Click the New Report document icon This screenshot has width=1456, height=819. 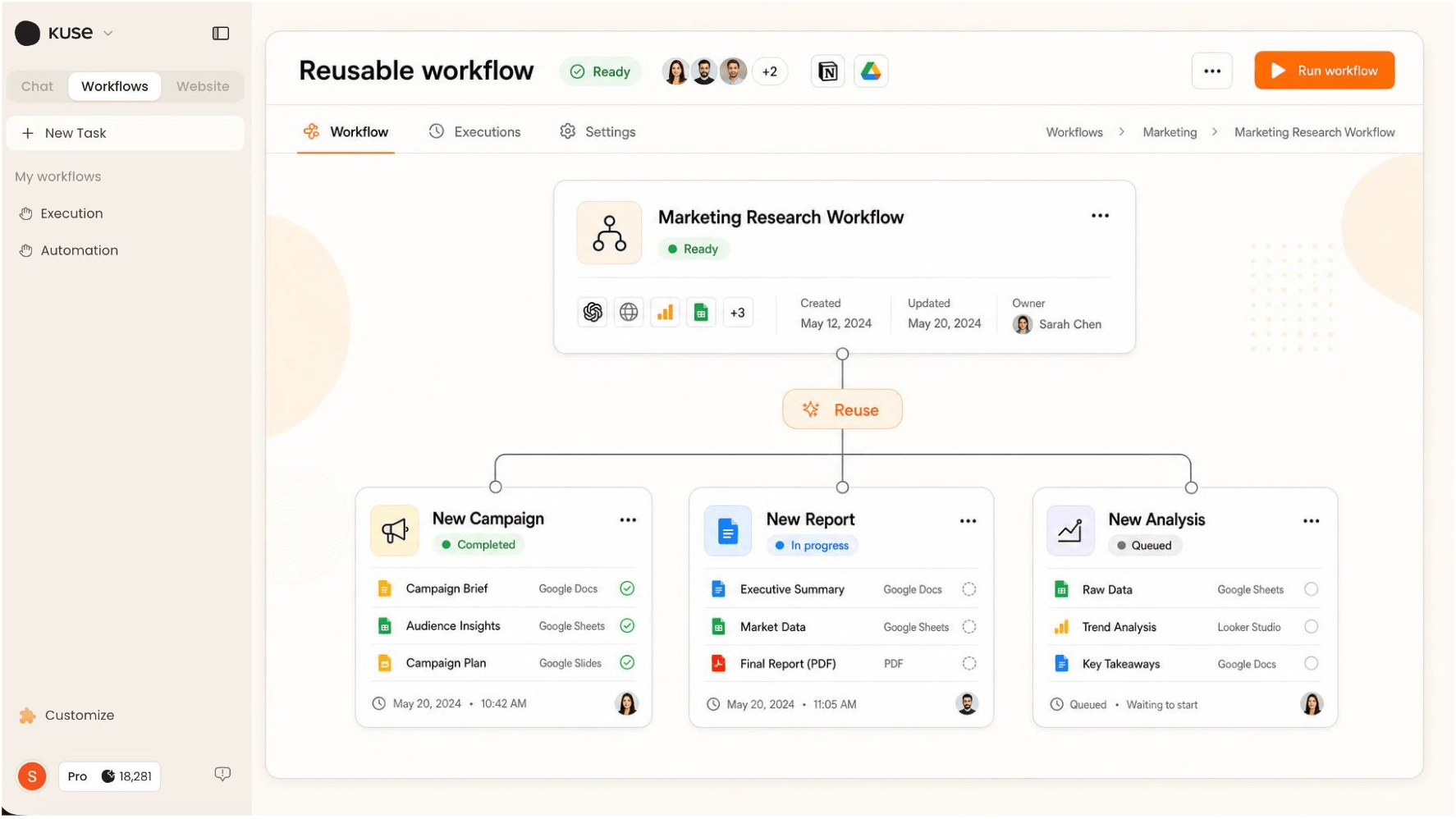click(728, 532)
